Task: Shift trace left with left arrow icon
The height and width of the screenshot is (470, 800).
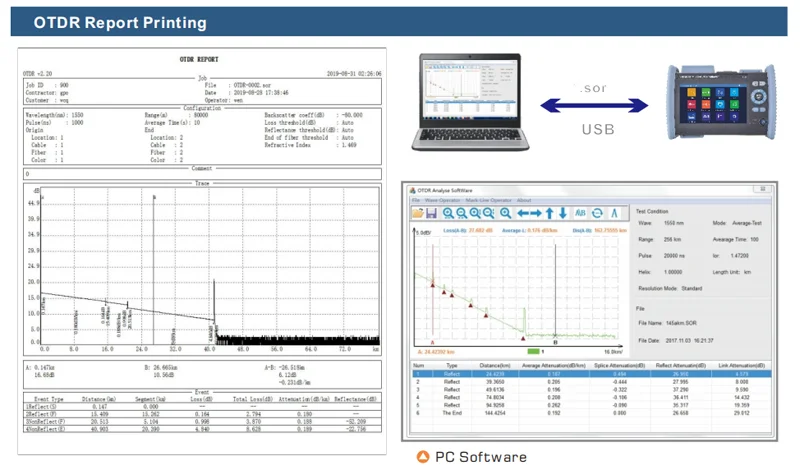Action: [x=523, y=213]
